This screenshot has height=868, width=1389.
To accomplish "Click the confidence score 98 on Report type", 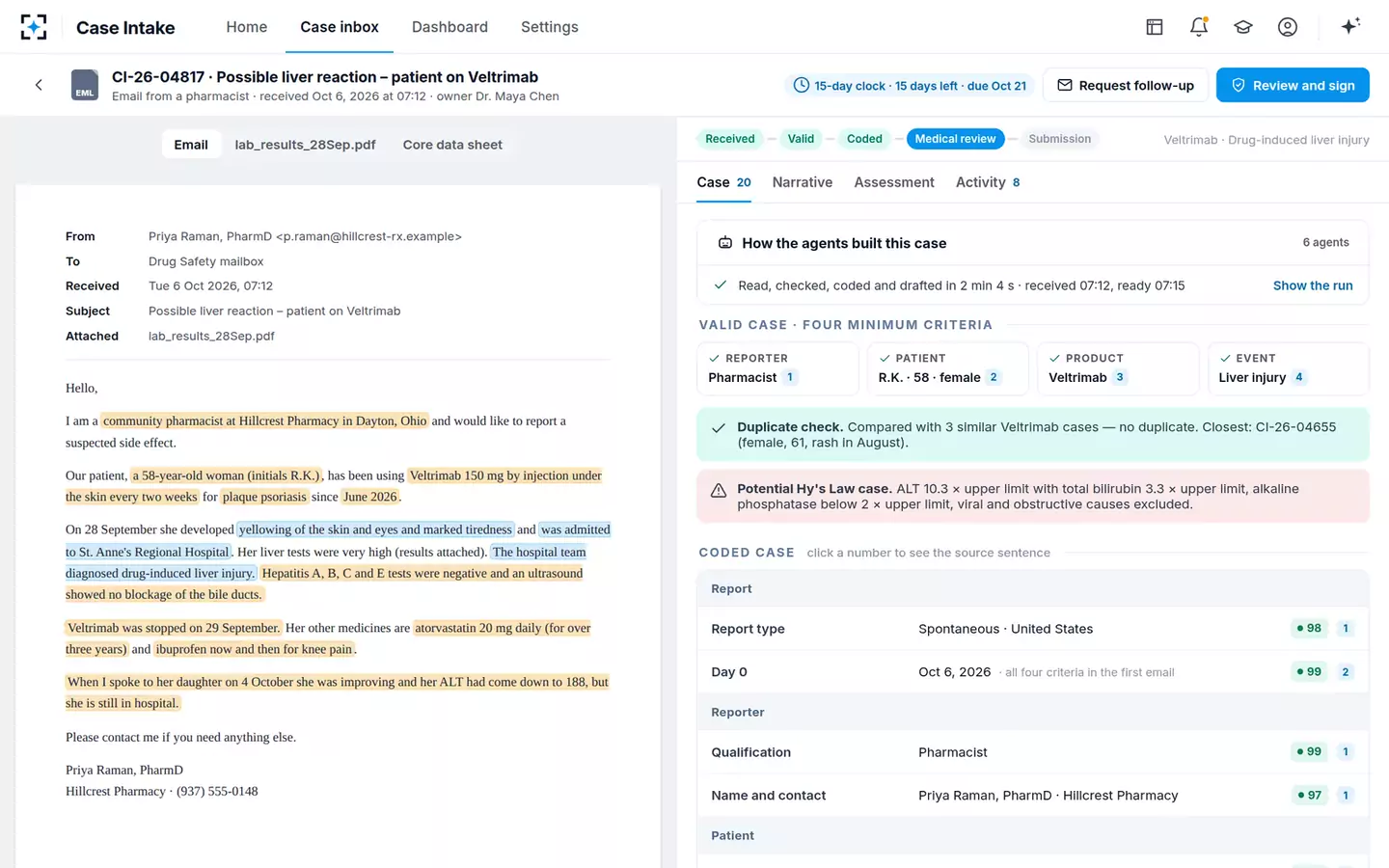I will coord(1309,629).
